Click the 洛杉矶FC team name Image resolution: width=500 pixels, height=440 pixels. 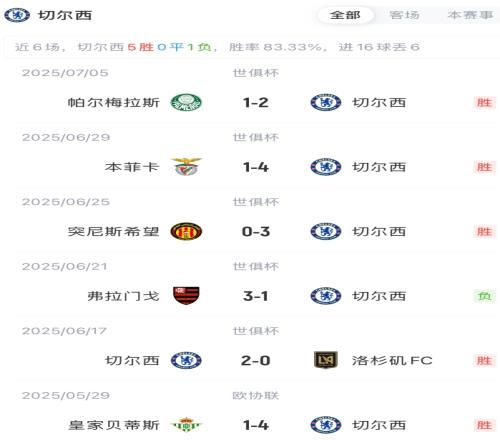392,360
